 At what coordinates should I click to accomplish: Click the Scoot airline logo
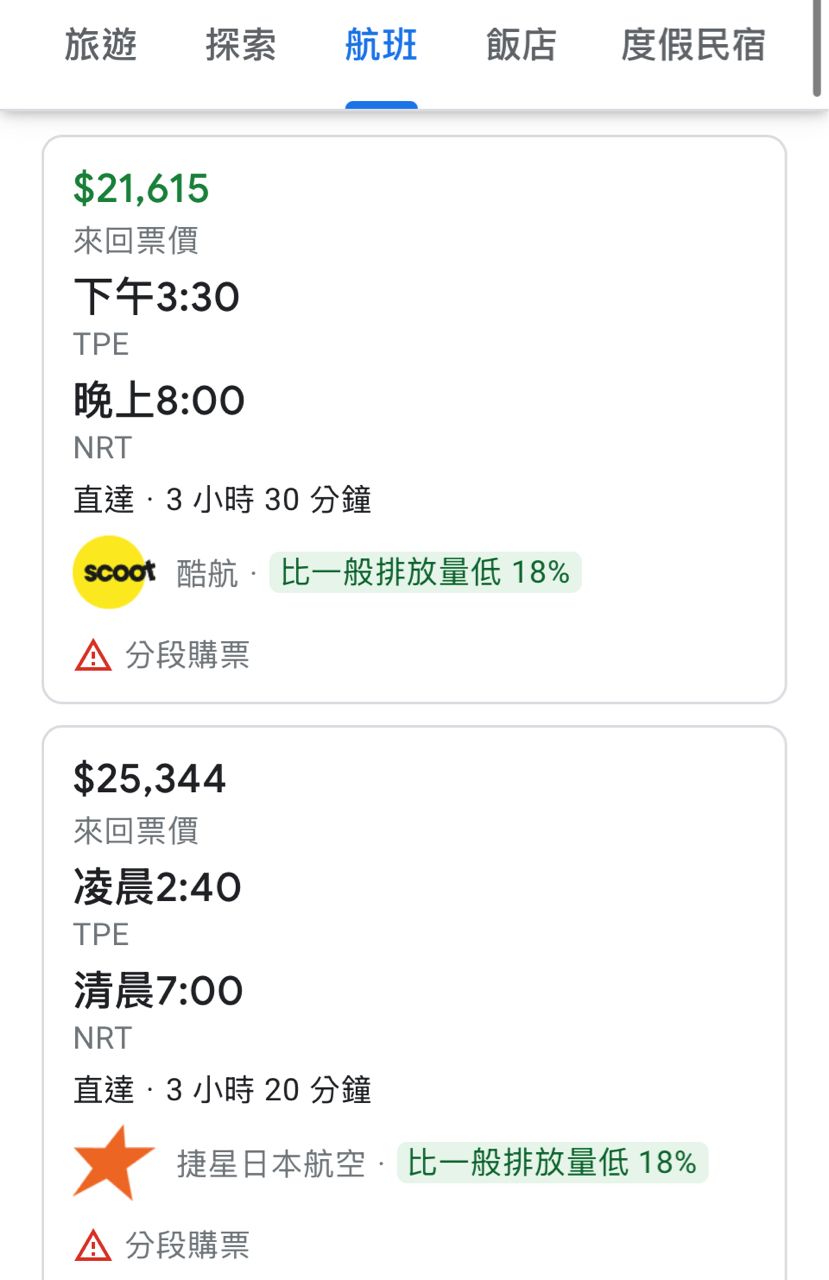tap(109, 572)
